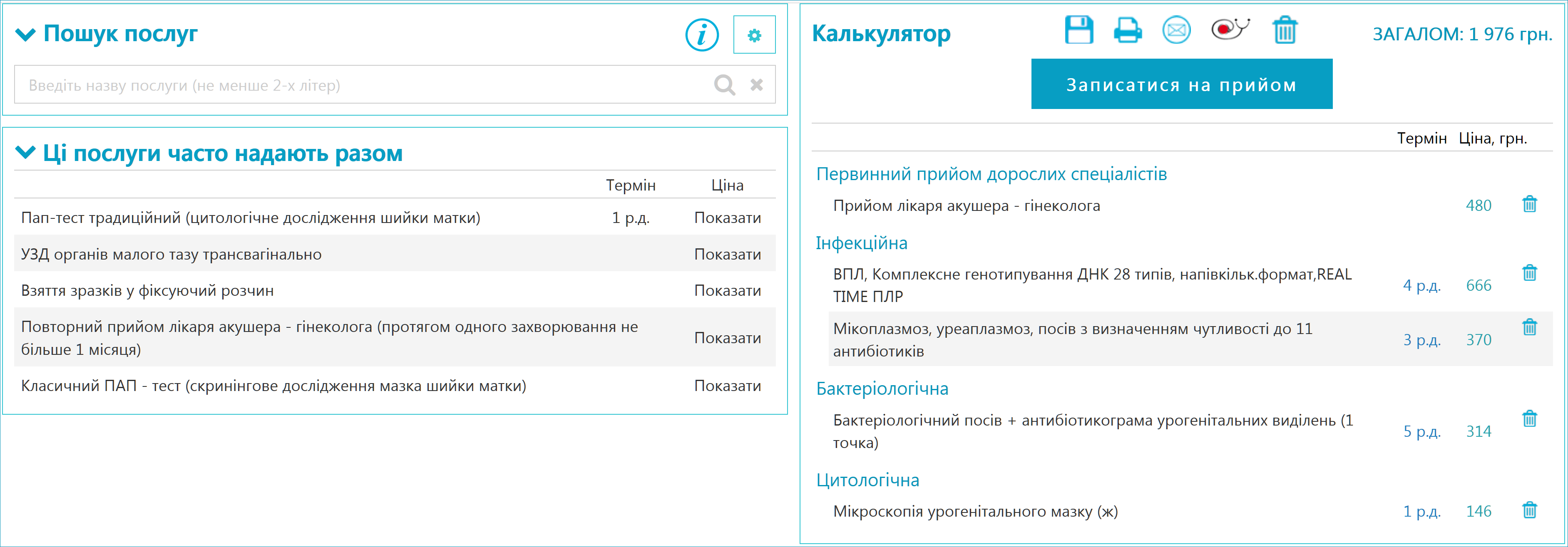1568x547 pixels.
Task: Show price for Класичний ПАП - тест
Action: point(728,386)
